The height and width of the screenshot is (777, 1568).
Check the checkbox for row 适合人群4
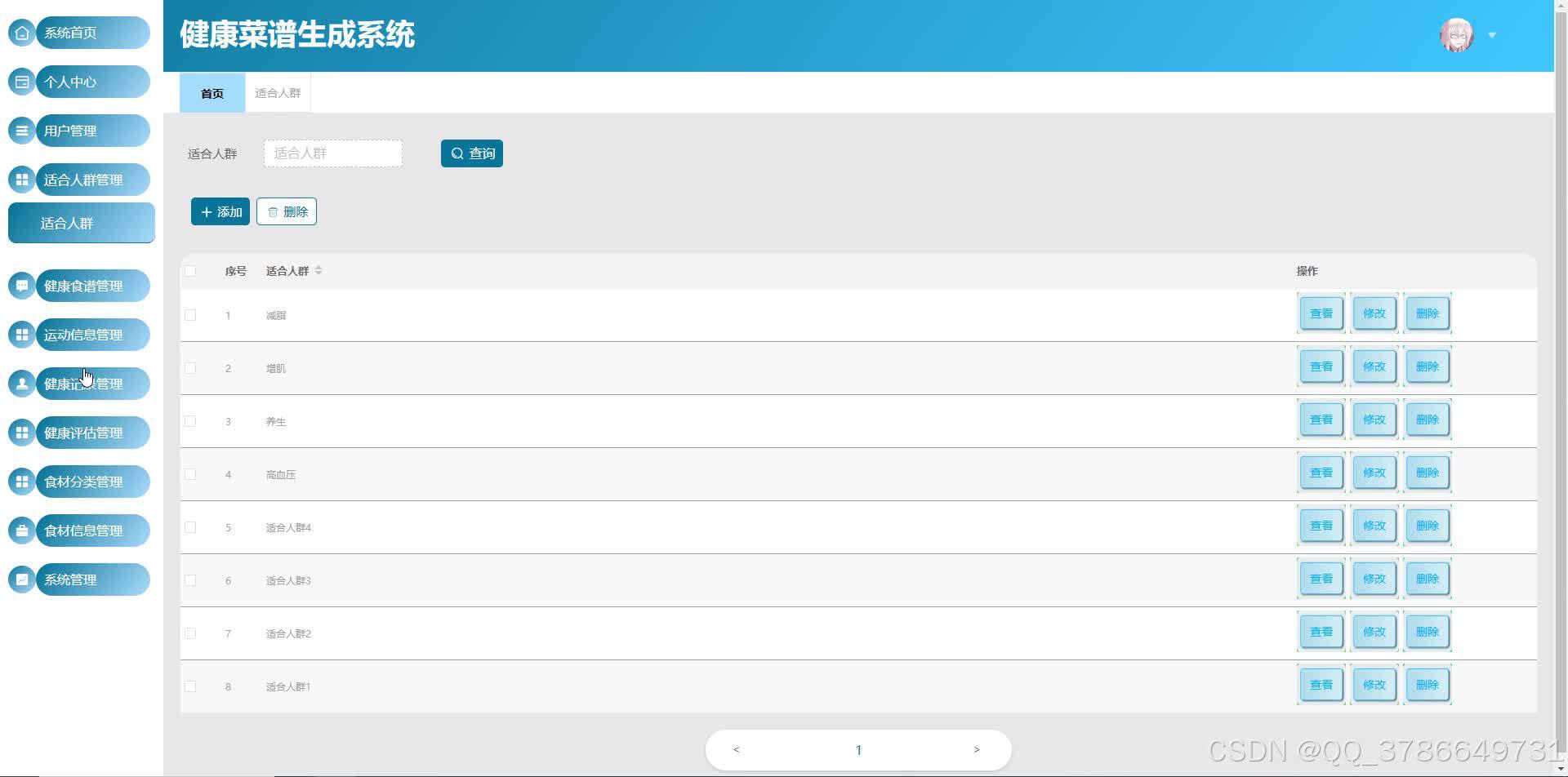pyautogui.click(x=190, y=527)
